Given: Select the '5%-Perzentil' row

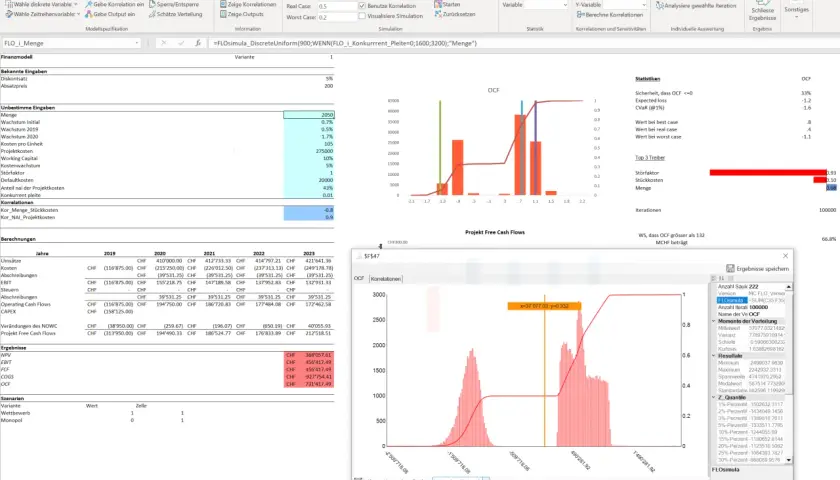Looking at the screenshot, I should click(x=751, y=425).
